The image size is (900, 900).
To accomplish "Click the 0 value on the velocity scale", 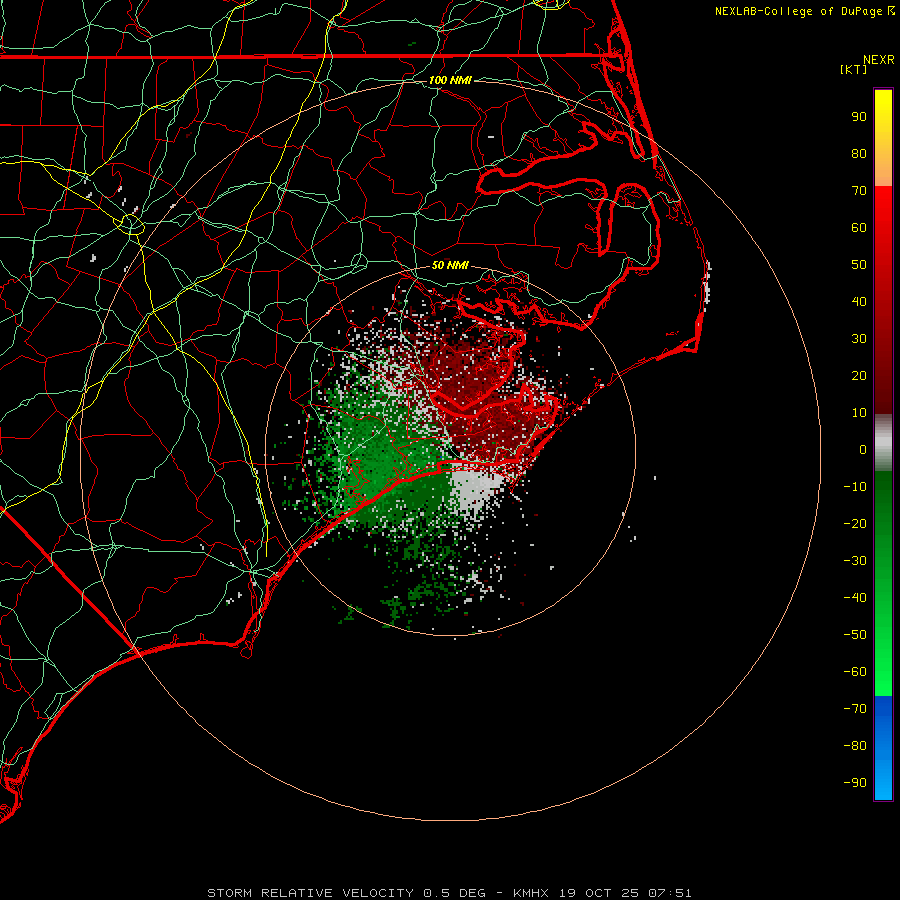I will 863,449.
